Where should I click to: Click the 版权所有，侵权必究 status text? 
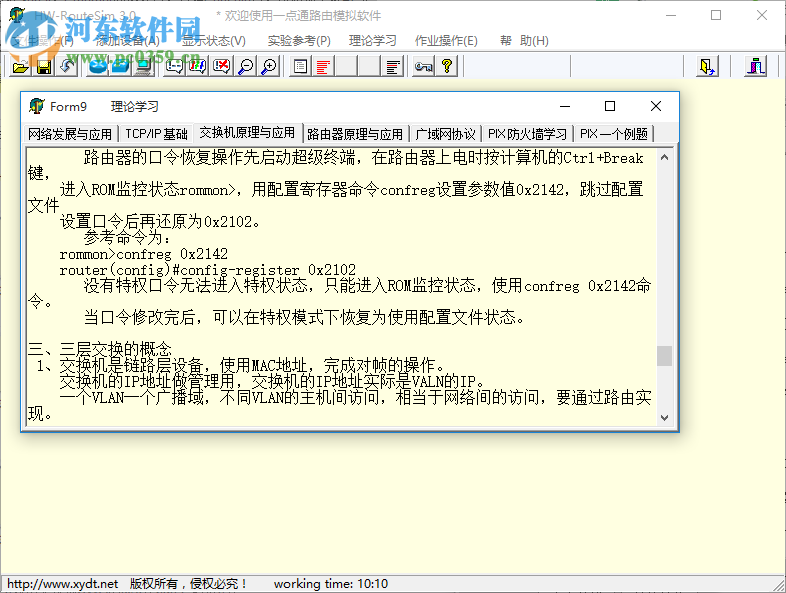(188, 584)
